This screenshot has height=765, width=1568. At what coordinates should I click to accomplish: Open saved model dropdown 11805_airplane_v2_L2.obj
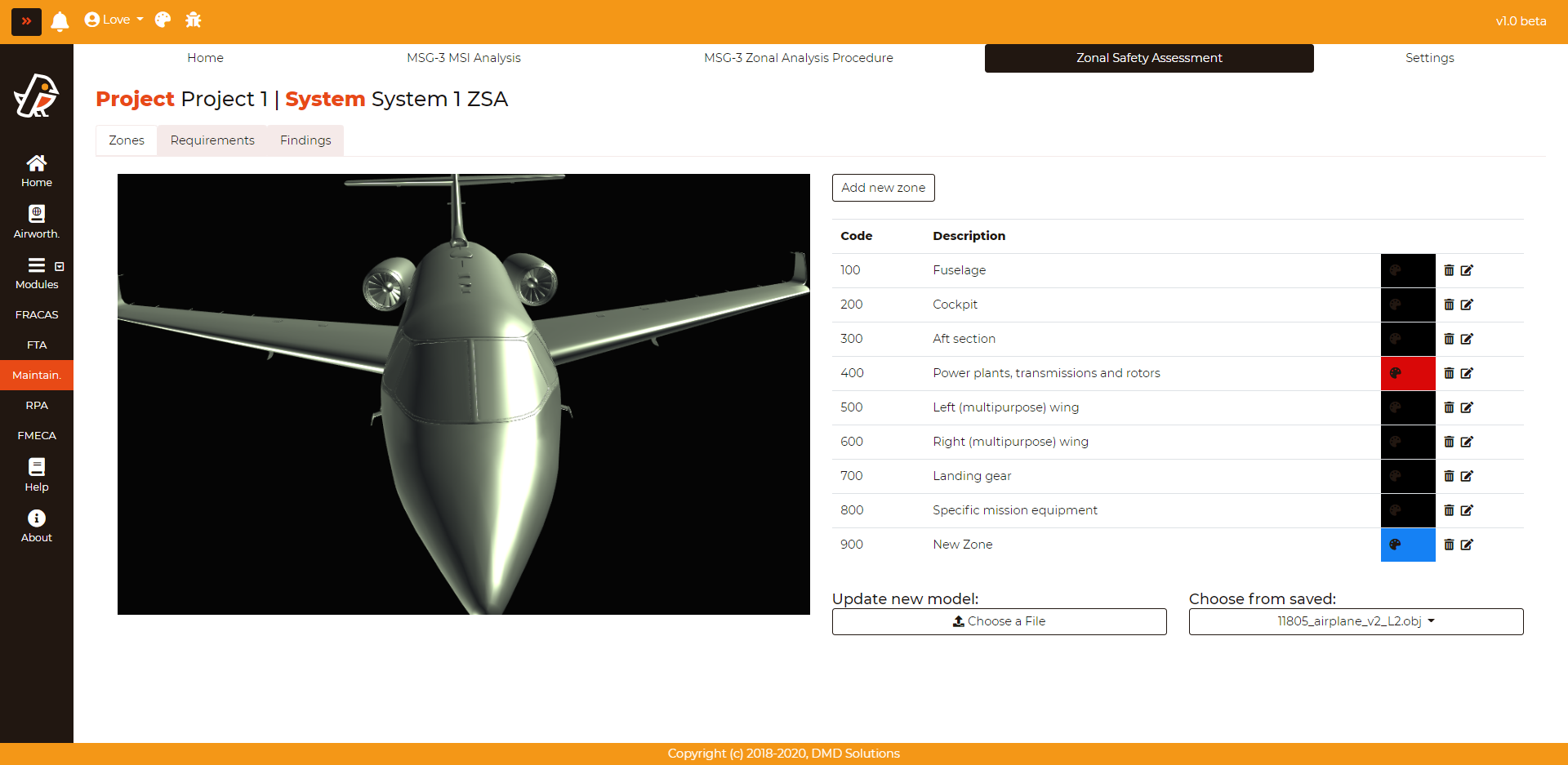[1356, 621]
